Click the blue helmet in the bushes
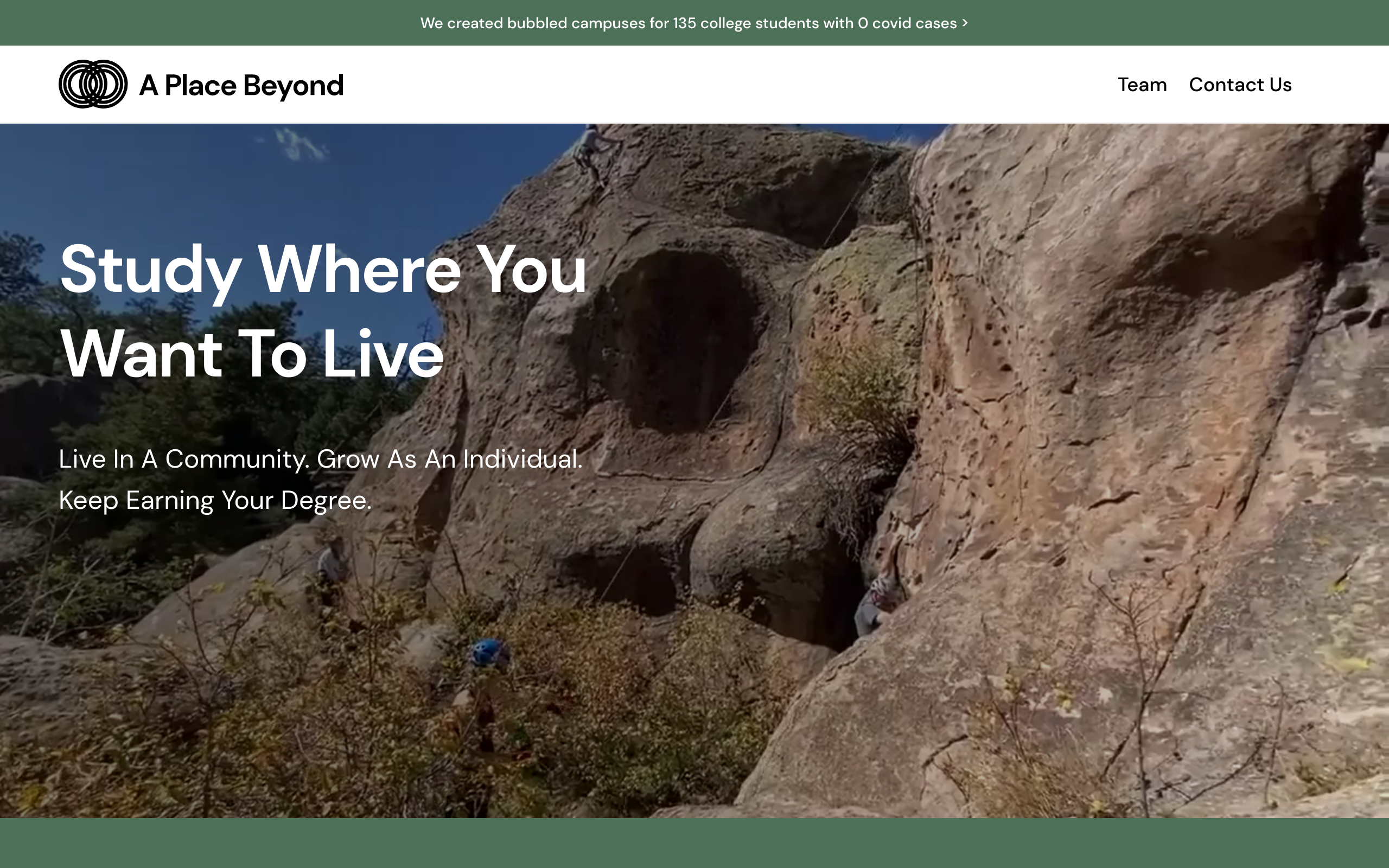1389x868 pixels. coord(487,653)
